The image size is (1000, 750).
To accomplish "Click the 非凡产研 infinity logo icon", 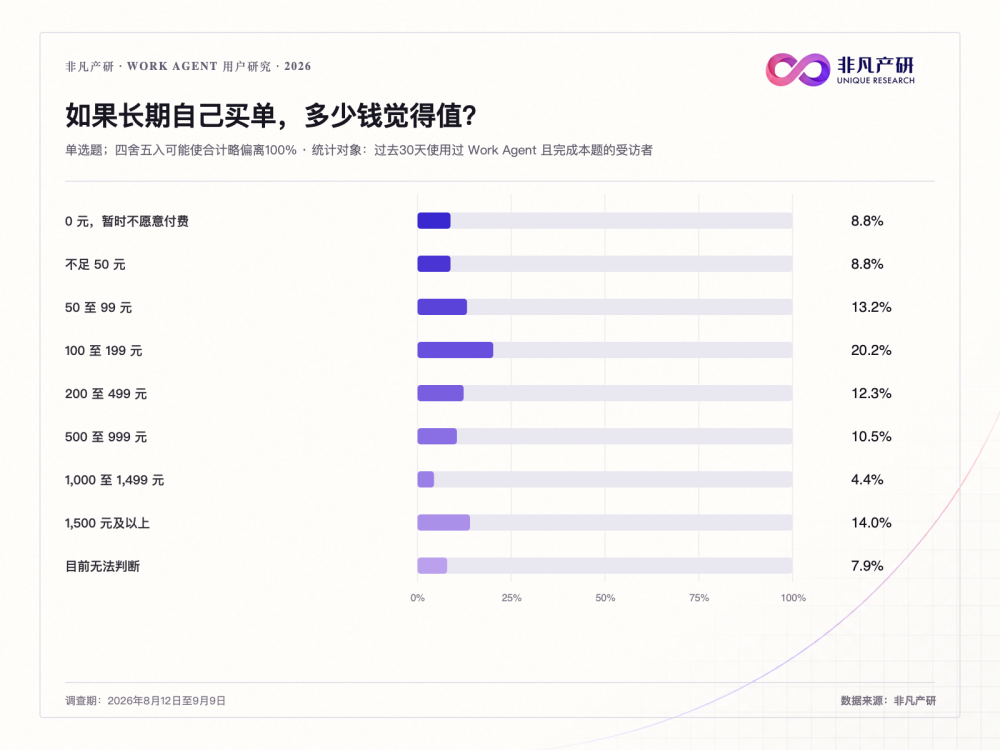I will coord(797,70).
